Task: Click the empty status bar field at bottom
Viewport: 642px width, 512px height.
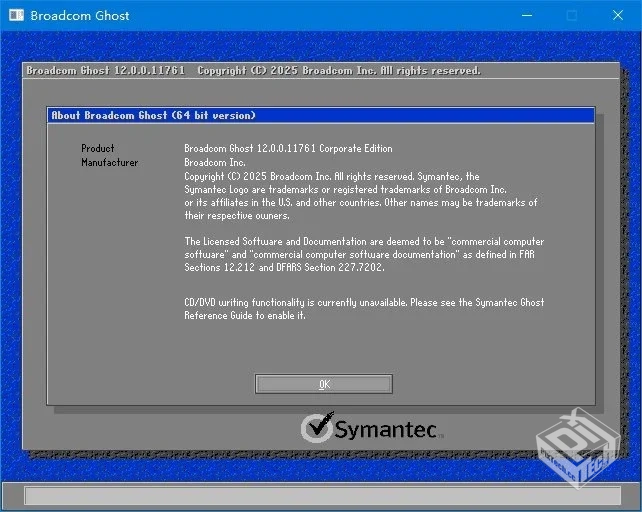Action: pyautogui.click(x=323, y=496)
